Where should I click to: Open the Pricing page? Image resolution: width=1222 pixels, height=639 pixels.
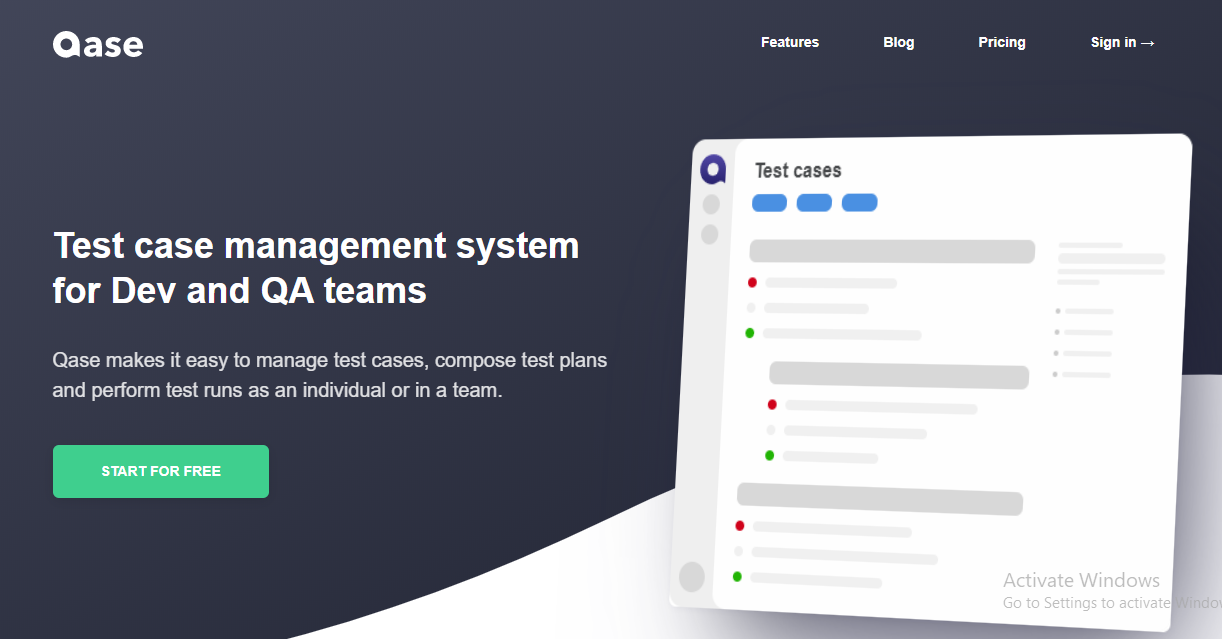1002,42
